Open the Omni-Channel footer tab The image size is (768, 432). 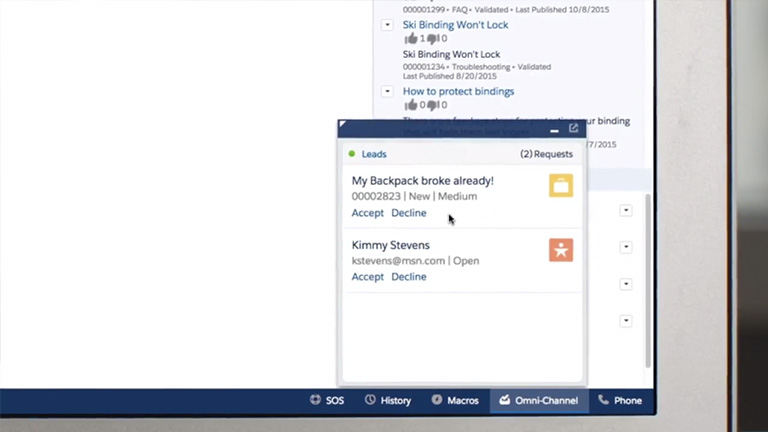click(x=539, y=401)
